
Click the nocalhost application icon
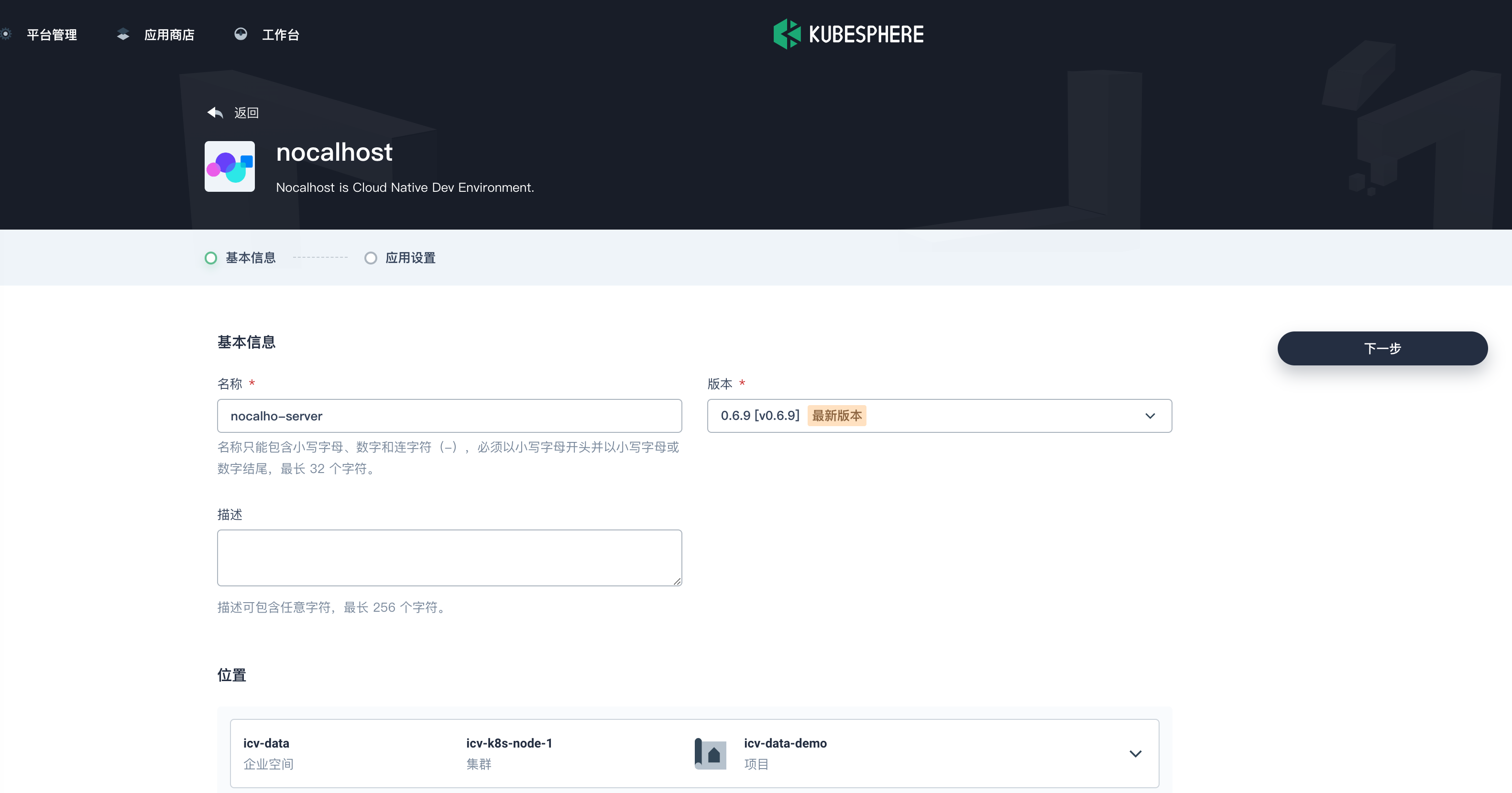(x=230, y=167)
